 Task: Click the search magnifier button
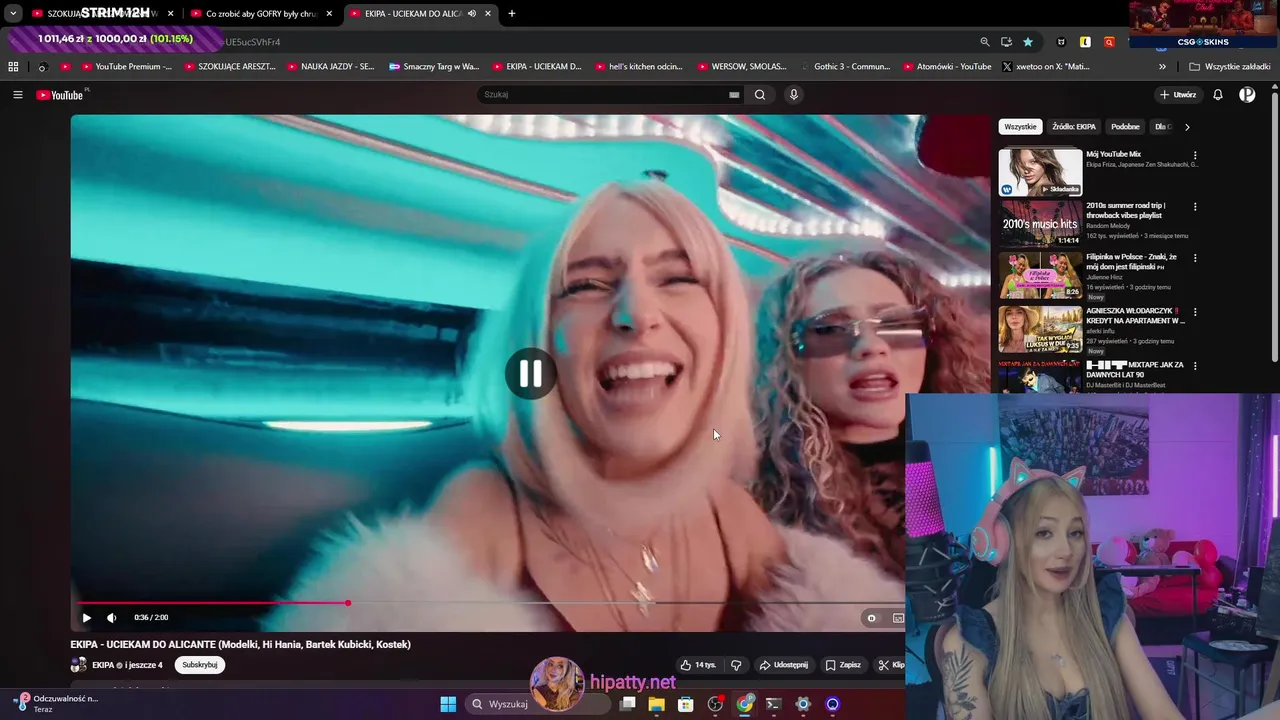click(x=760, y=95)
